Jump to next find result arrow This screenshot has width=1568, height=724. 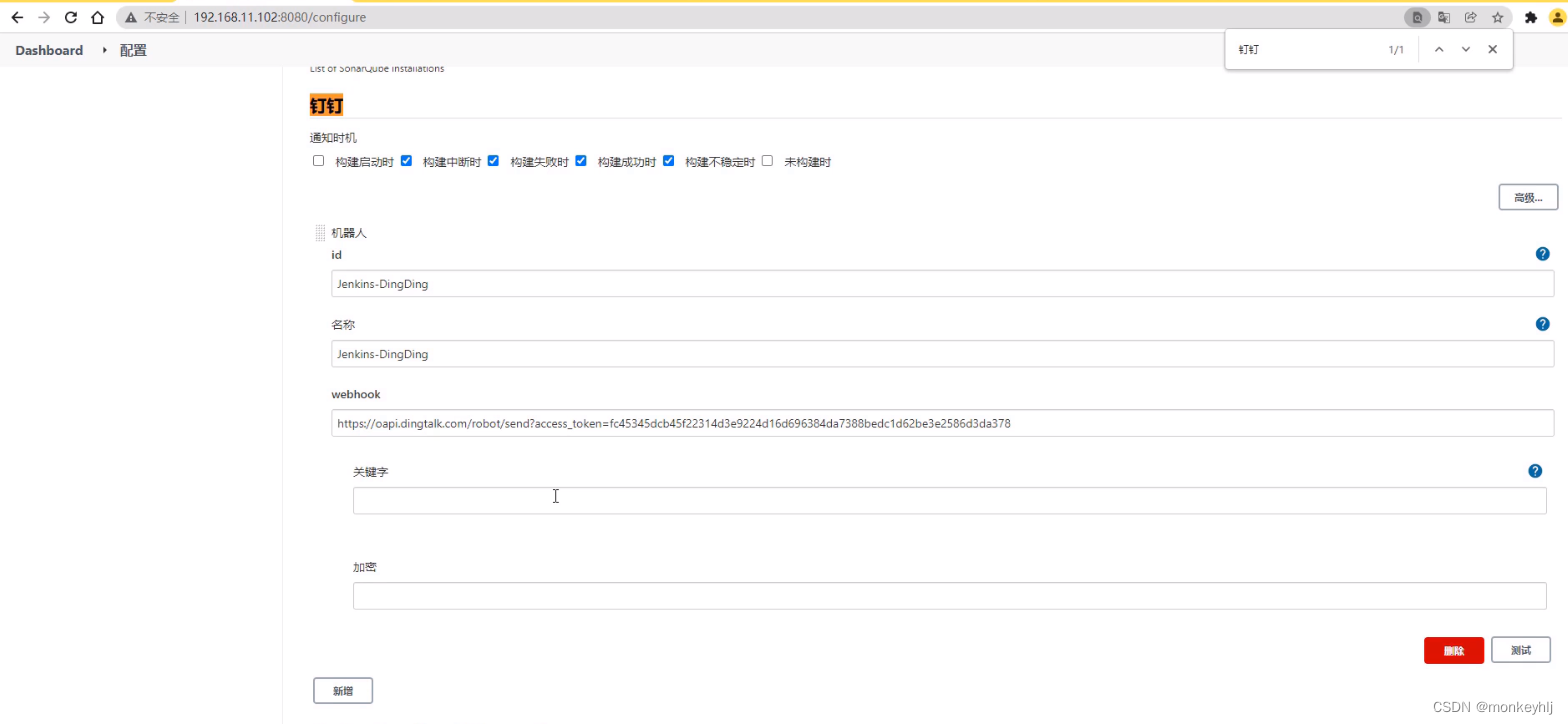coord(1466,49)
